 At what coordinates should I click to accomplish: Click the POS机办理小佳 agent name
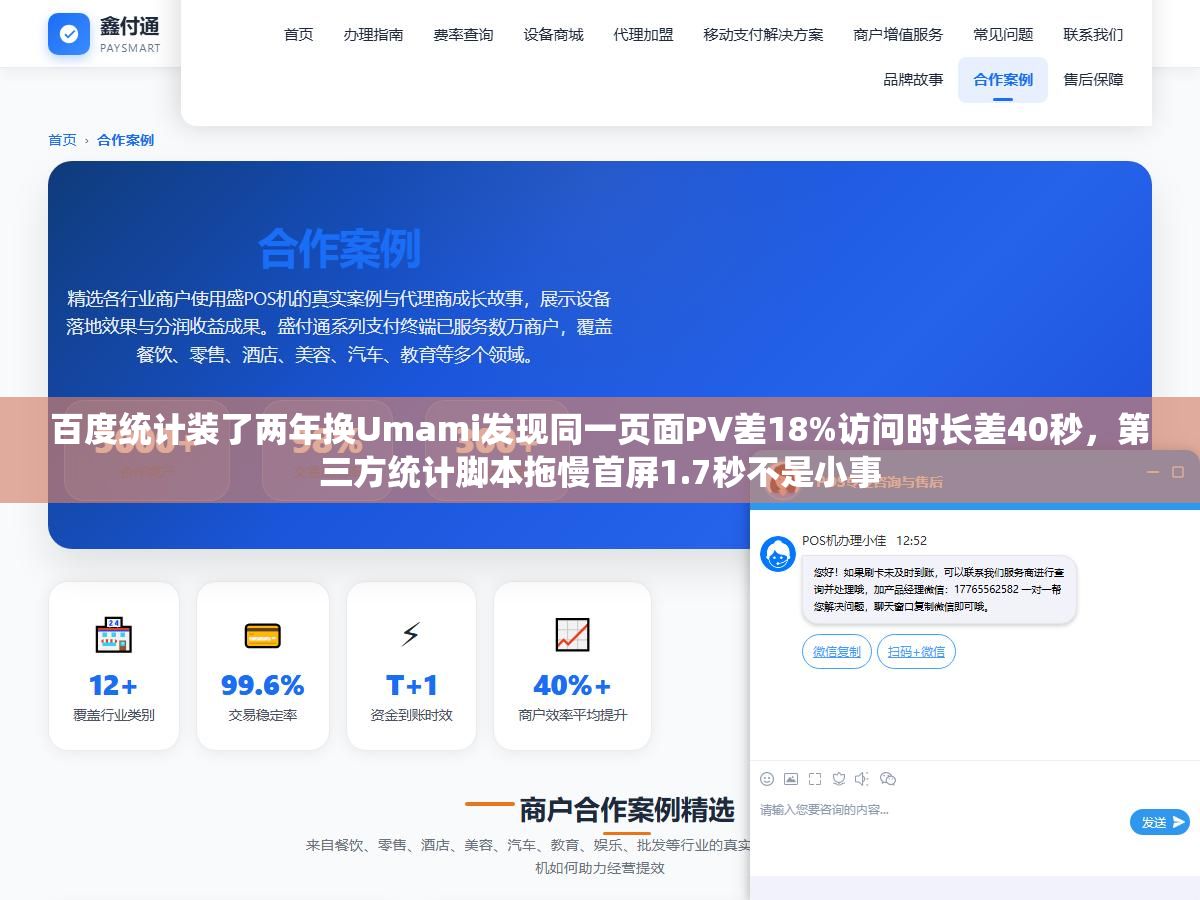(x=844, y=540)
